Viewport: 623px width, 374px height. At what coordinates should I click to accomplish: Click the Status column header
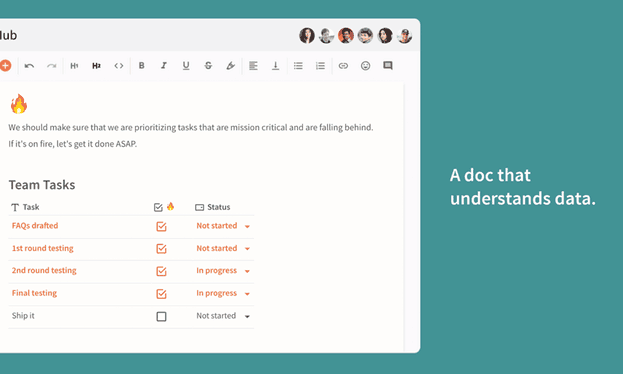coord(213,207)
